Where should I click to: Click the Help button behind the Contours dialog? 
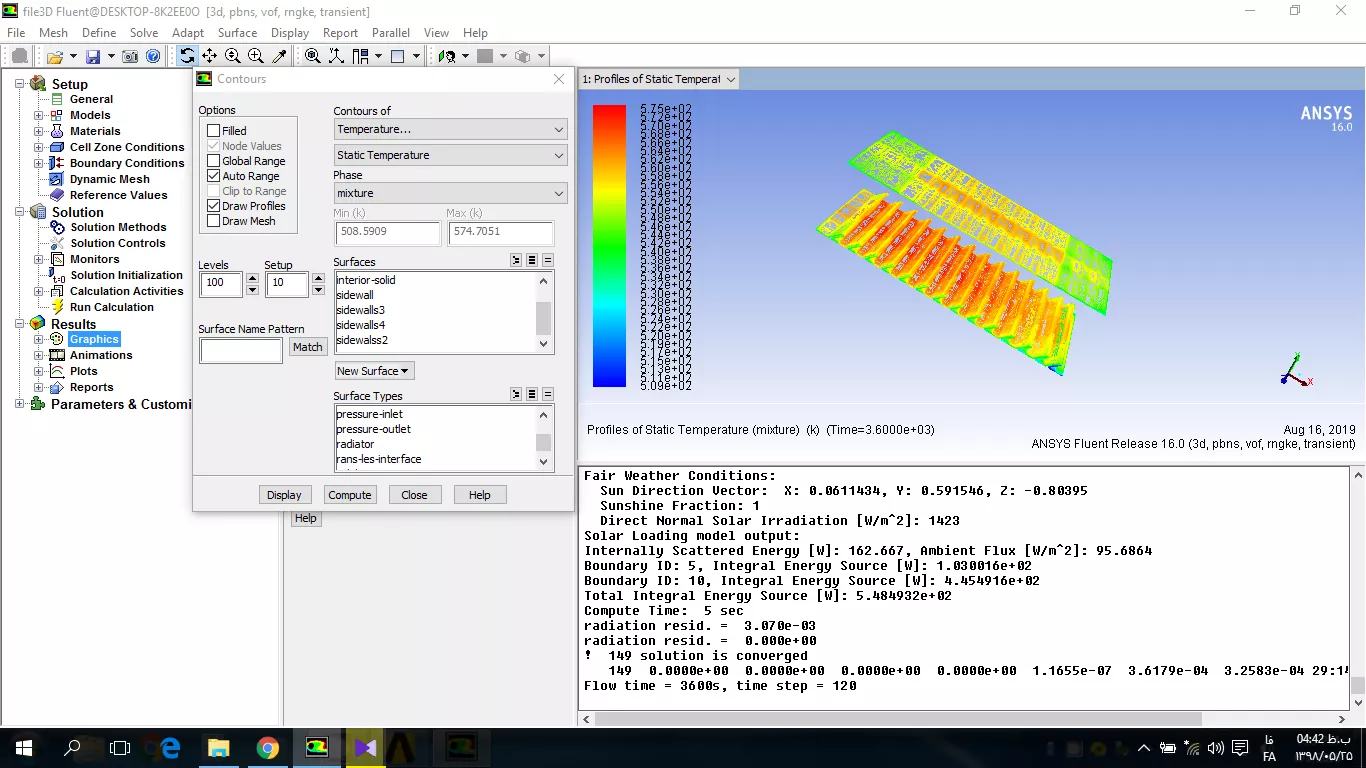pos(306,518)
